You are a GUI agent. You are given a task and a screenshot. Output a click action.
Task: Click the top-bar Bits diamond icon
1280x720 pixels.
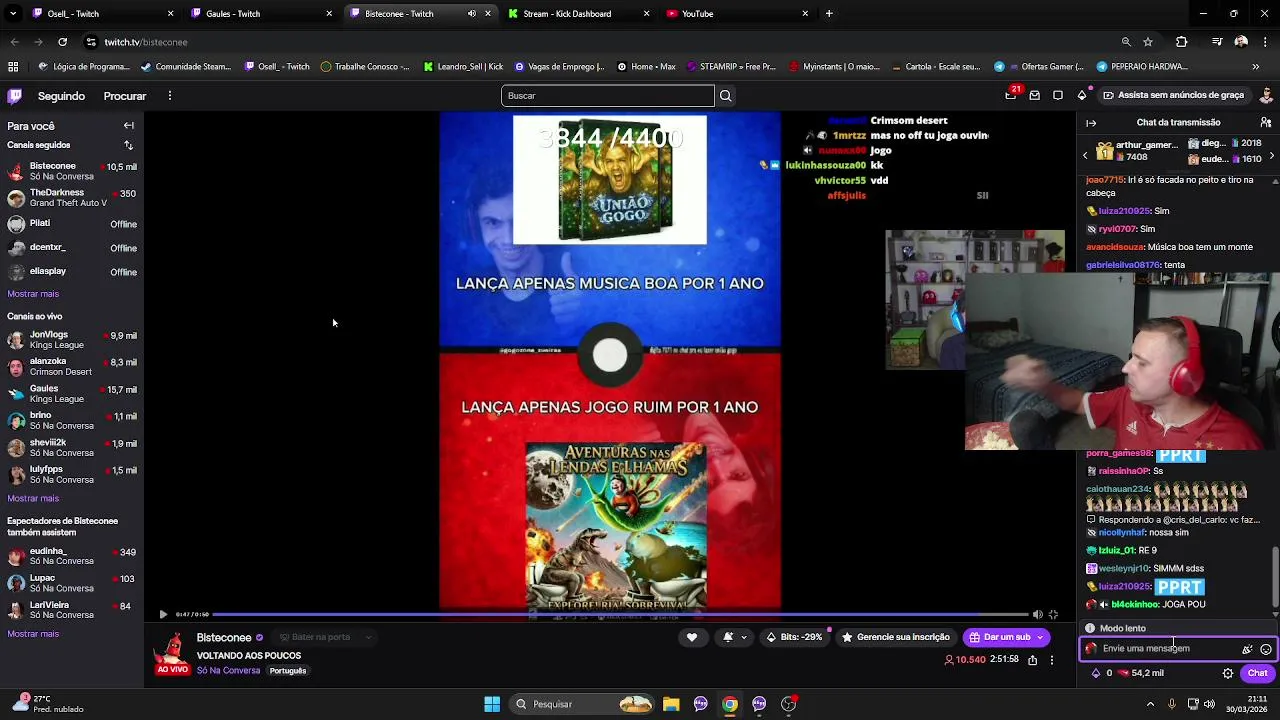(1082, 96)
